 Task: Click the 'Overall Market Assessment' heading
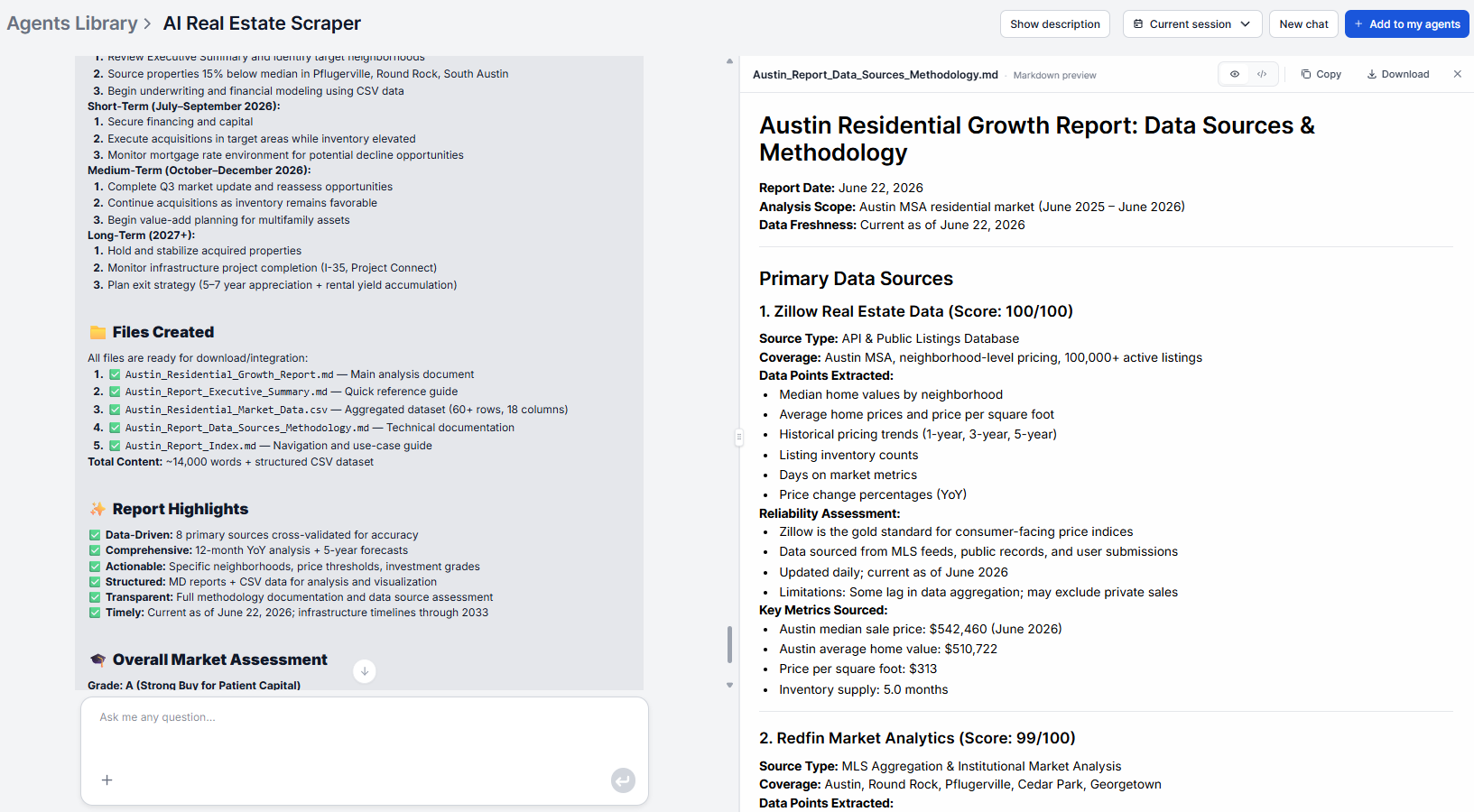pos(220,660)
